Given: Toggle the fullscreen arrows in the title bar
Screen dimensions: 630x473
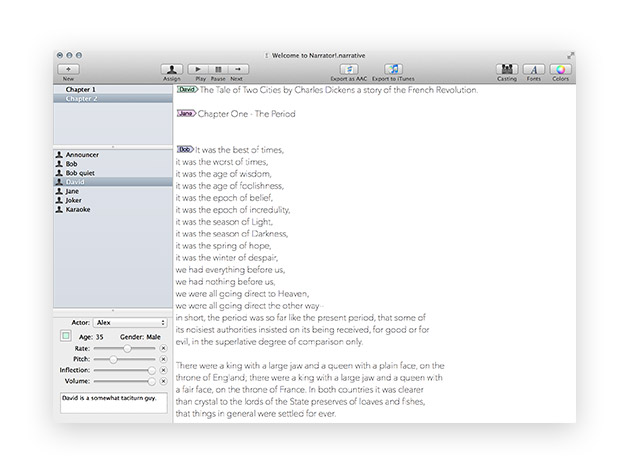Looking at the screenshot, I should [x=571, y=55].
